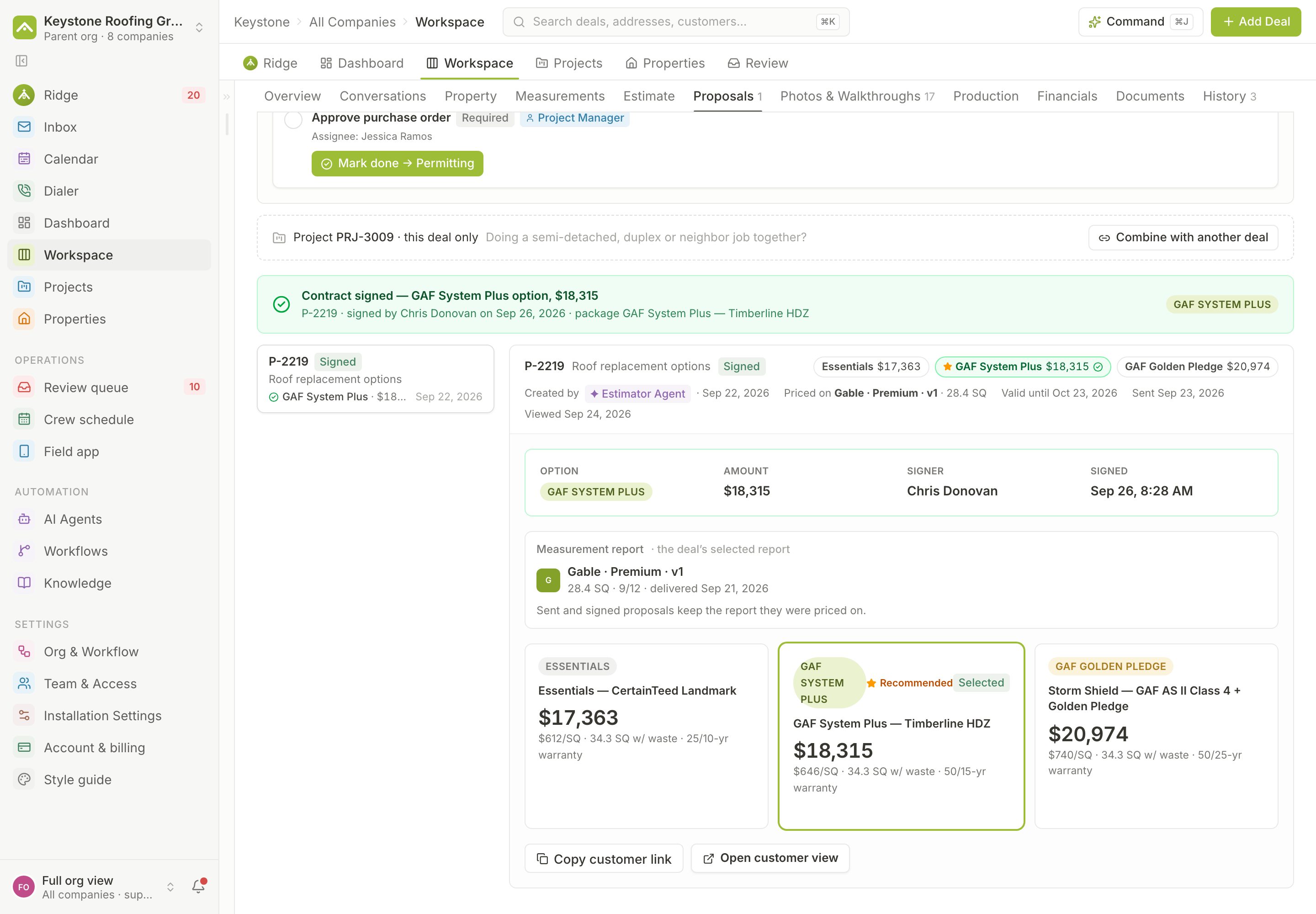Select GAF System Plus $18,315 pill

tap(1022, 367)
